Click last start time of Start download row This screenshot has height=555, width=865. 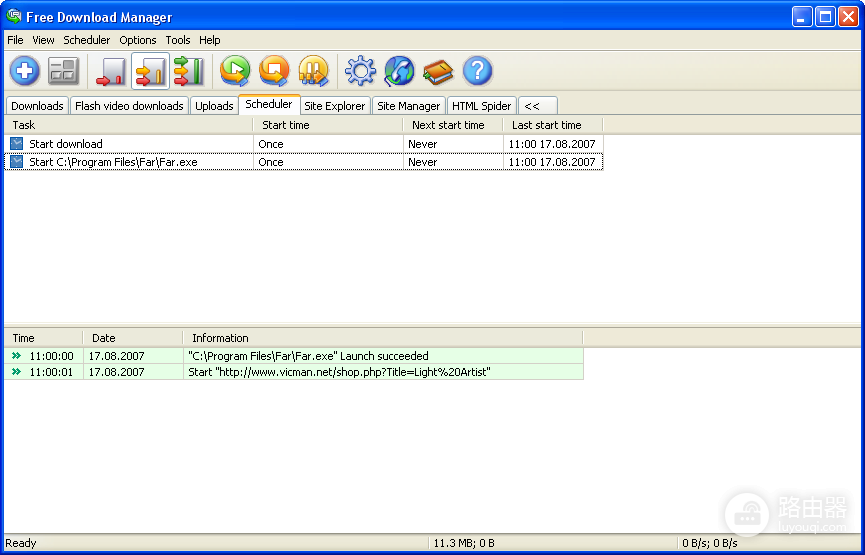click(552, 144)
